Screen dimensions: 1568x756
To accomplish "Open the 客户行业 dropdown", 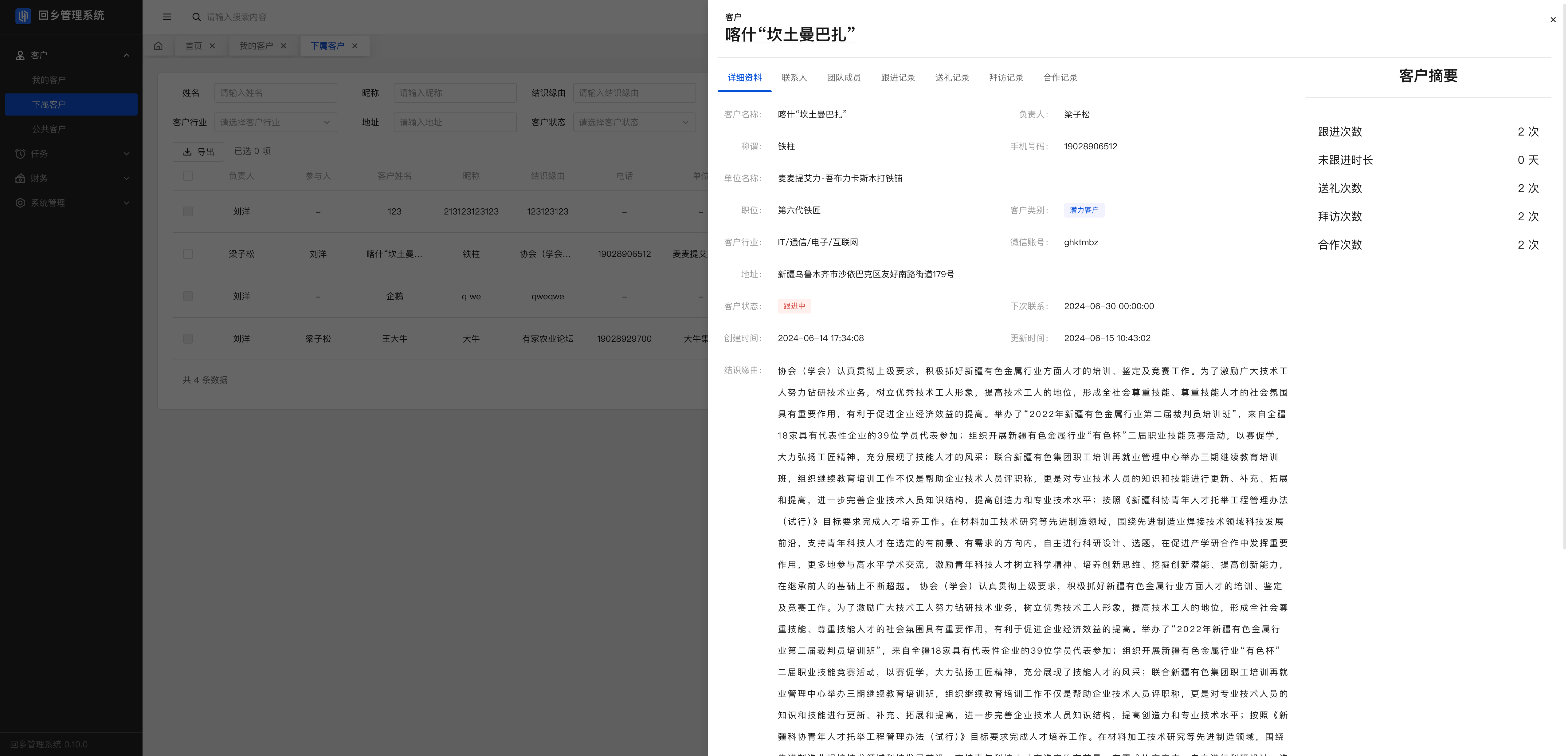I will coord(275,122).
